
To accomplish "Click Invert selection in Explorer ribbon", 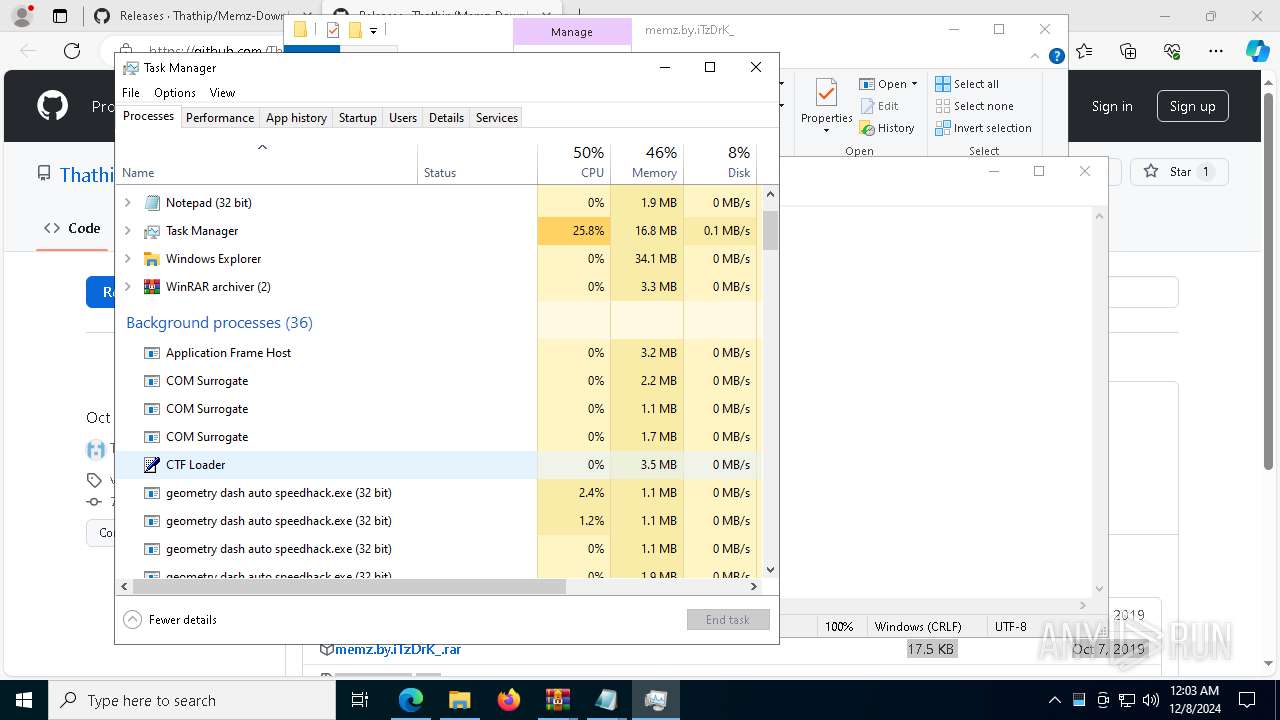I will (x=983, y=128).
